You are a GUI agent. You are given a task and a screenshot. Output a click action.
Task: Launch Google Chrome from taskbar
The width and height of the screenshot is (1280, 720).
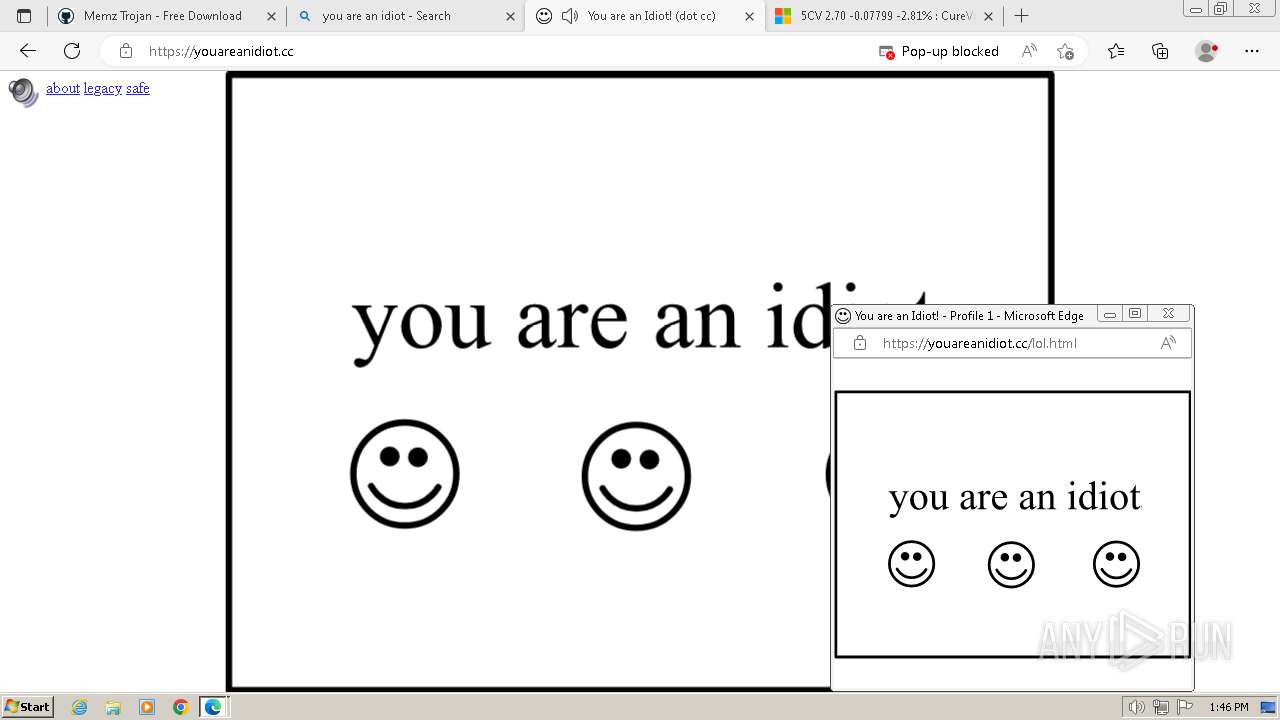(181, 707)
